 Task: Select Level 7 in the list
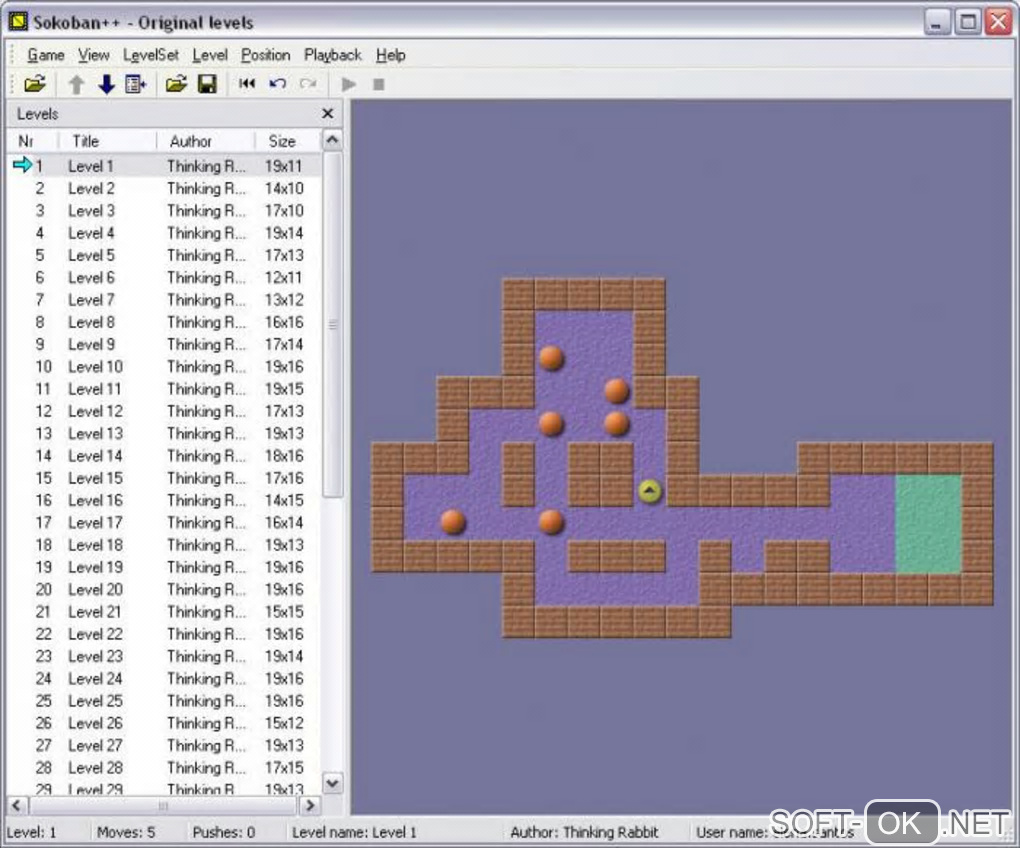coord(165,300)
